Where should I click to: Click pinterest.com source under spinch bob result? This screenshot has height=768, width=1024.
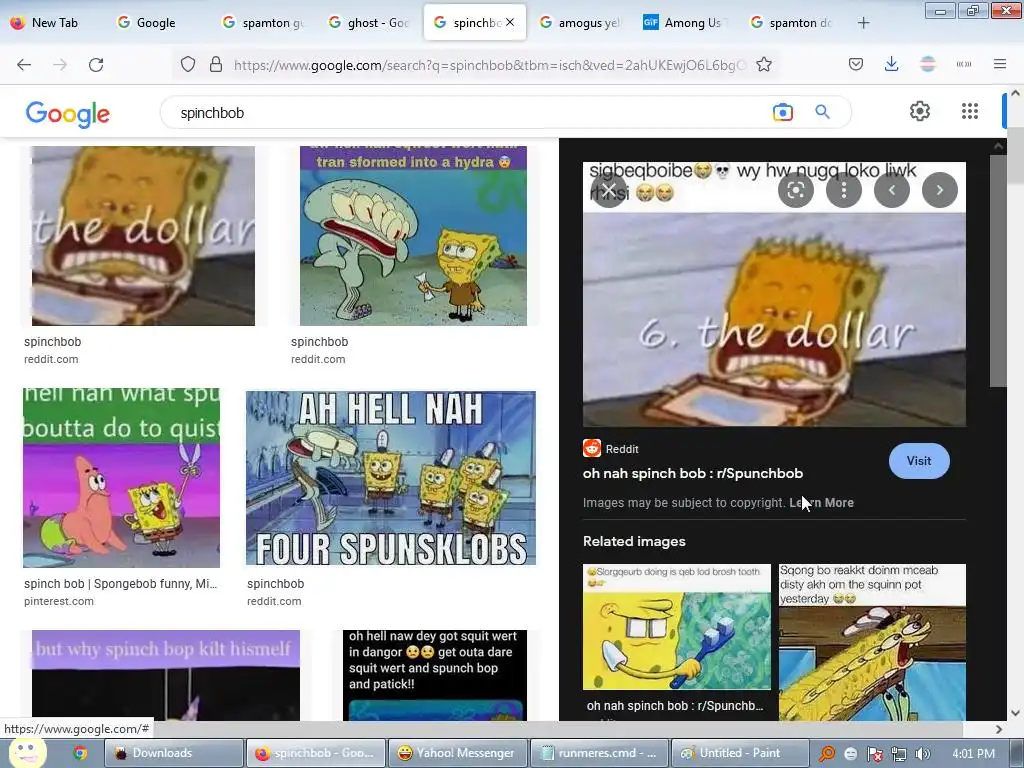tap(59, 601)
